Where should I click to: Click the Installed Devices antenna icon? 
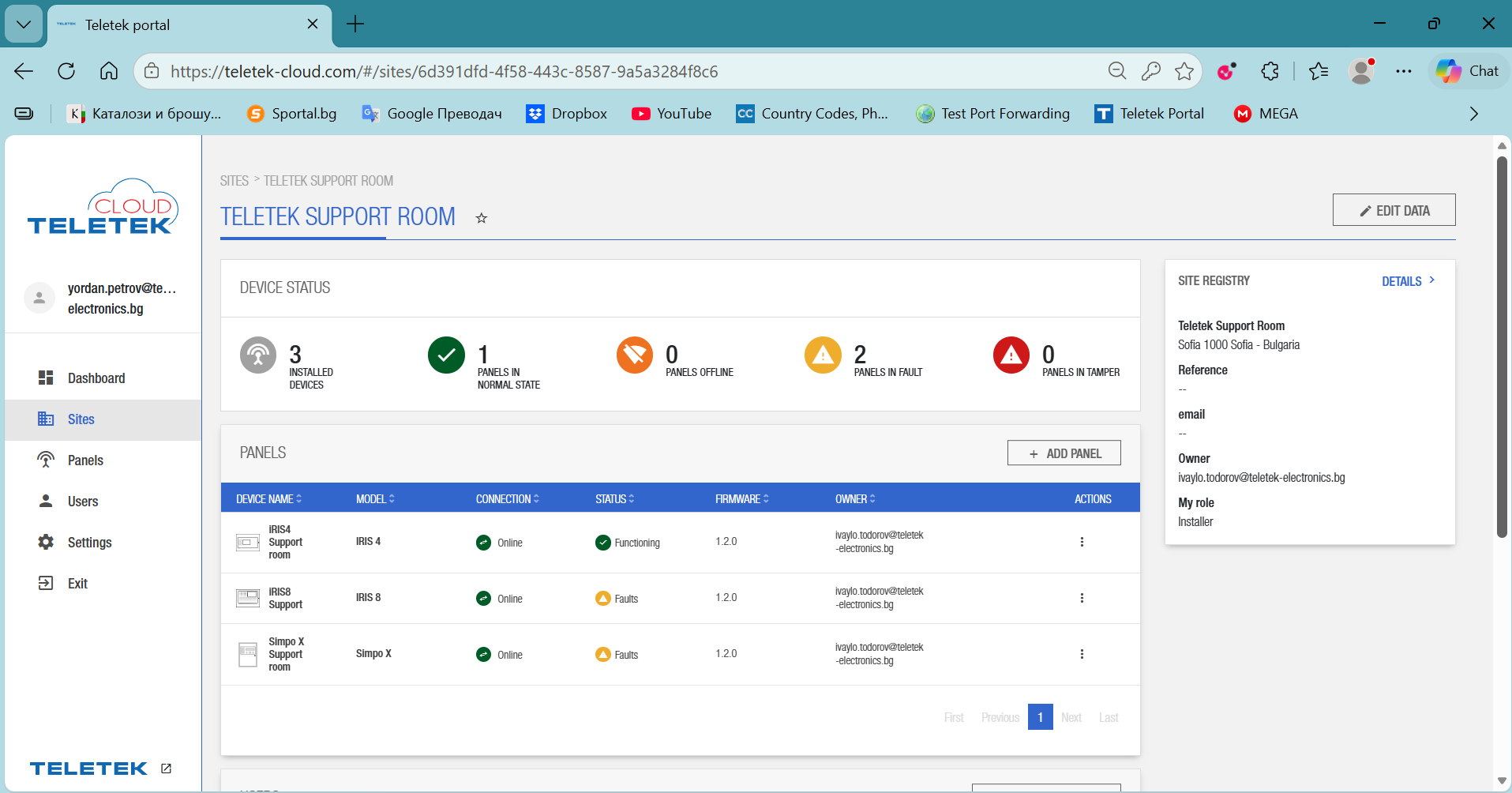[x=258, y=355]
